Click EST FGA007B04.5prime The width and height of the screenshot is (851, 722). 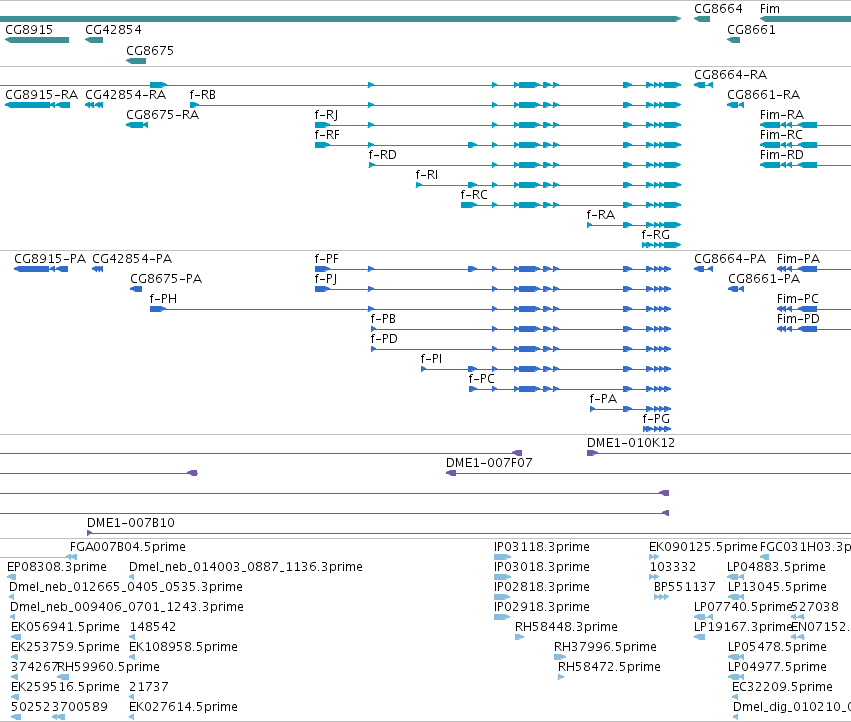[128, 547]
